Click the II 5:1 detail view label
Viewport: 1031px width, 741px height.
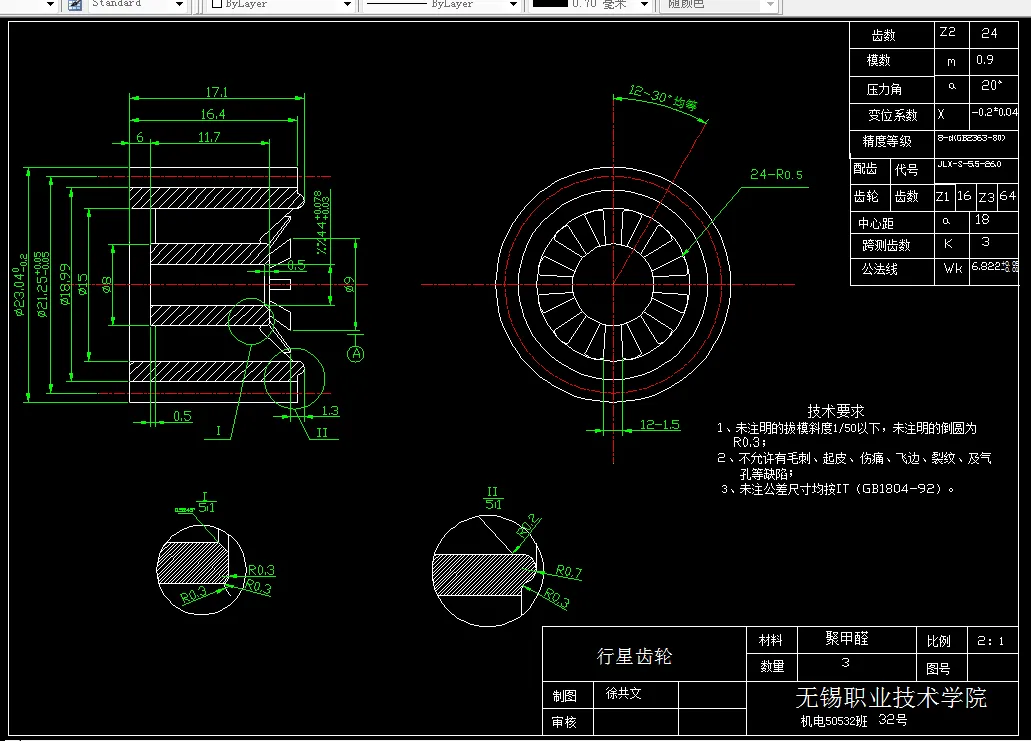(493, 498)
